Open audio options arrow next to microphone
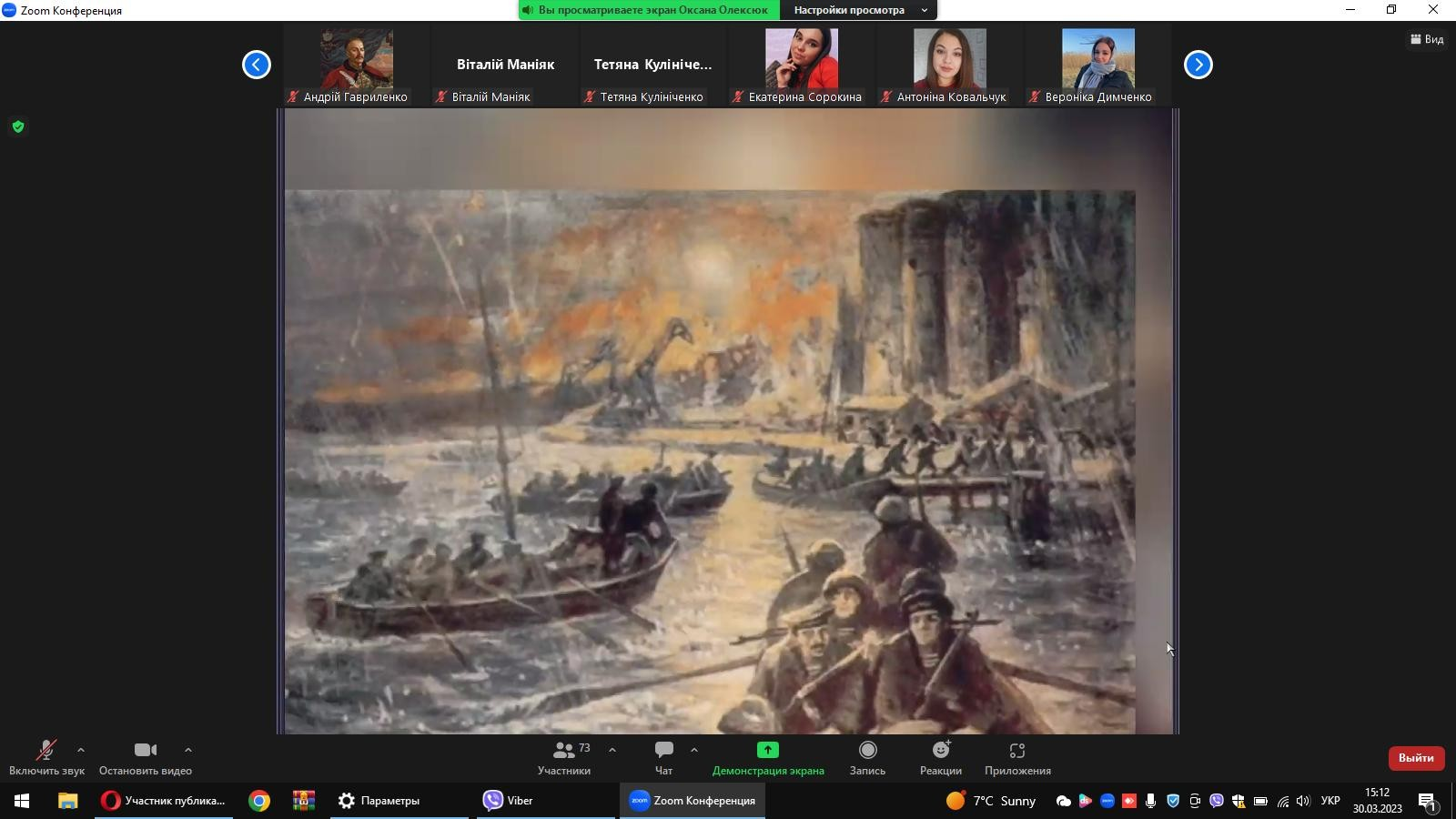 (81, 751)
